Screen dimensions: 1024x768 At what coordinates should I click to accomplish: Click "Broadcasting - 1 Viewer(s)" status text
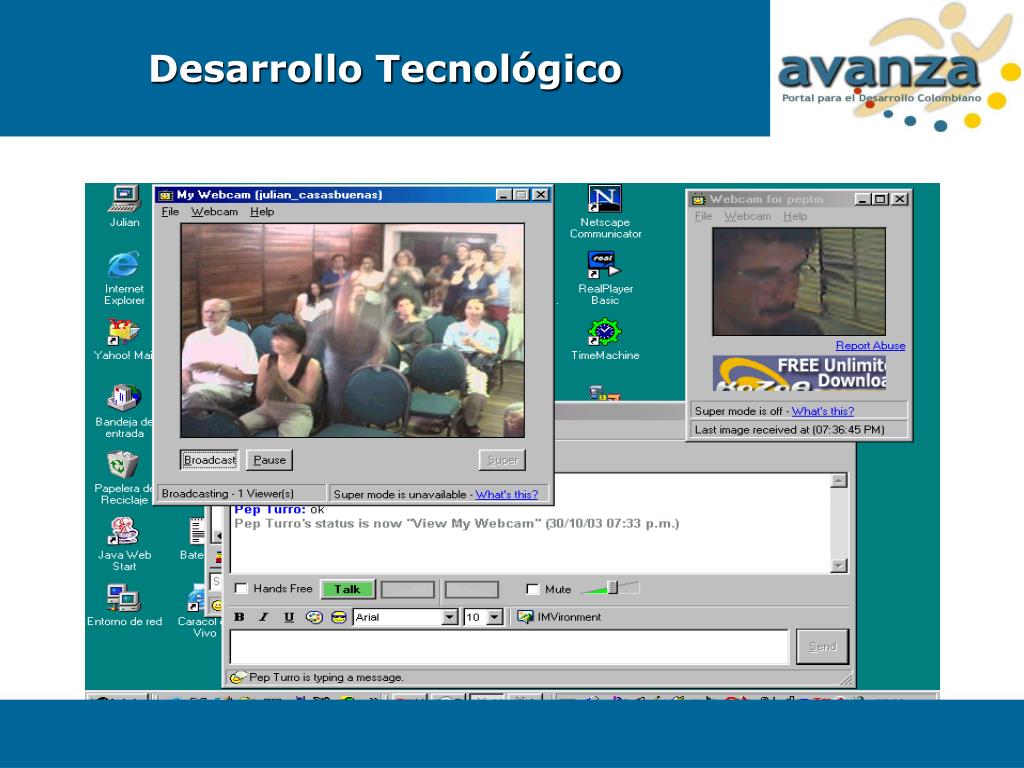pyautogui.click(x=227, y=494)
